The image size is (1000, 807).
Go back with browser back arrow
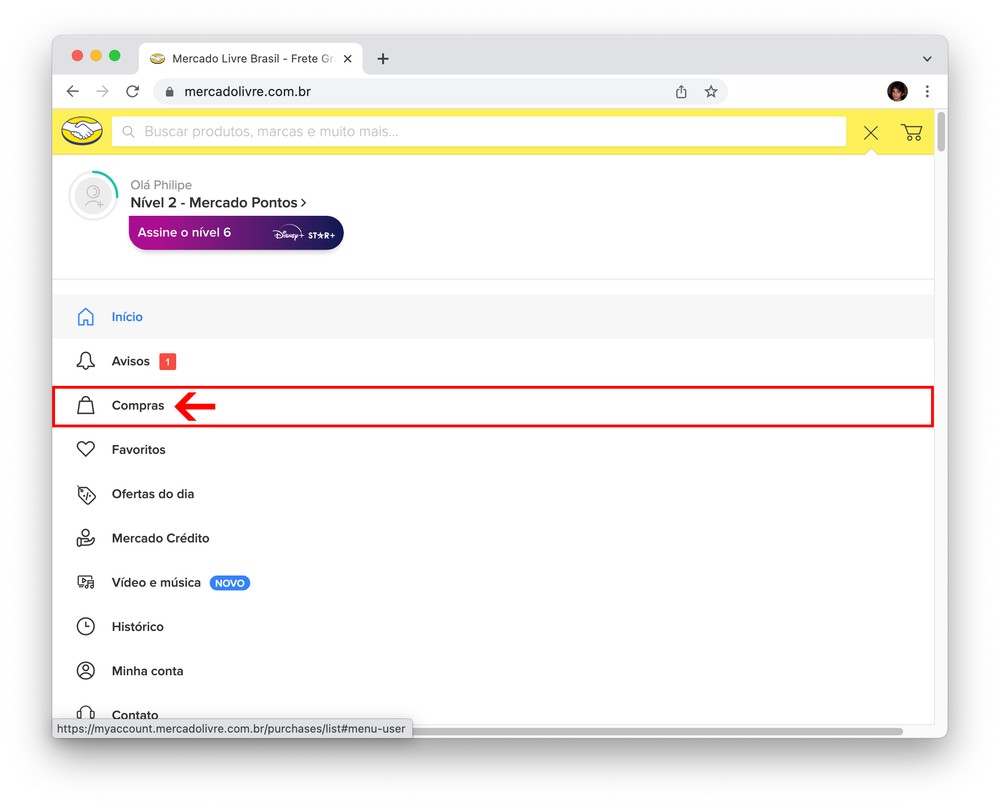coord(73,91)
